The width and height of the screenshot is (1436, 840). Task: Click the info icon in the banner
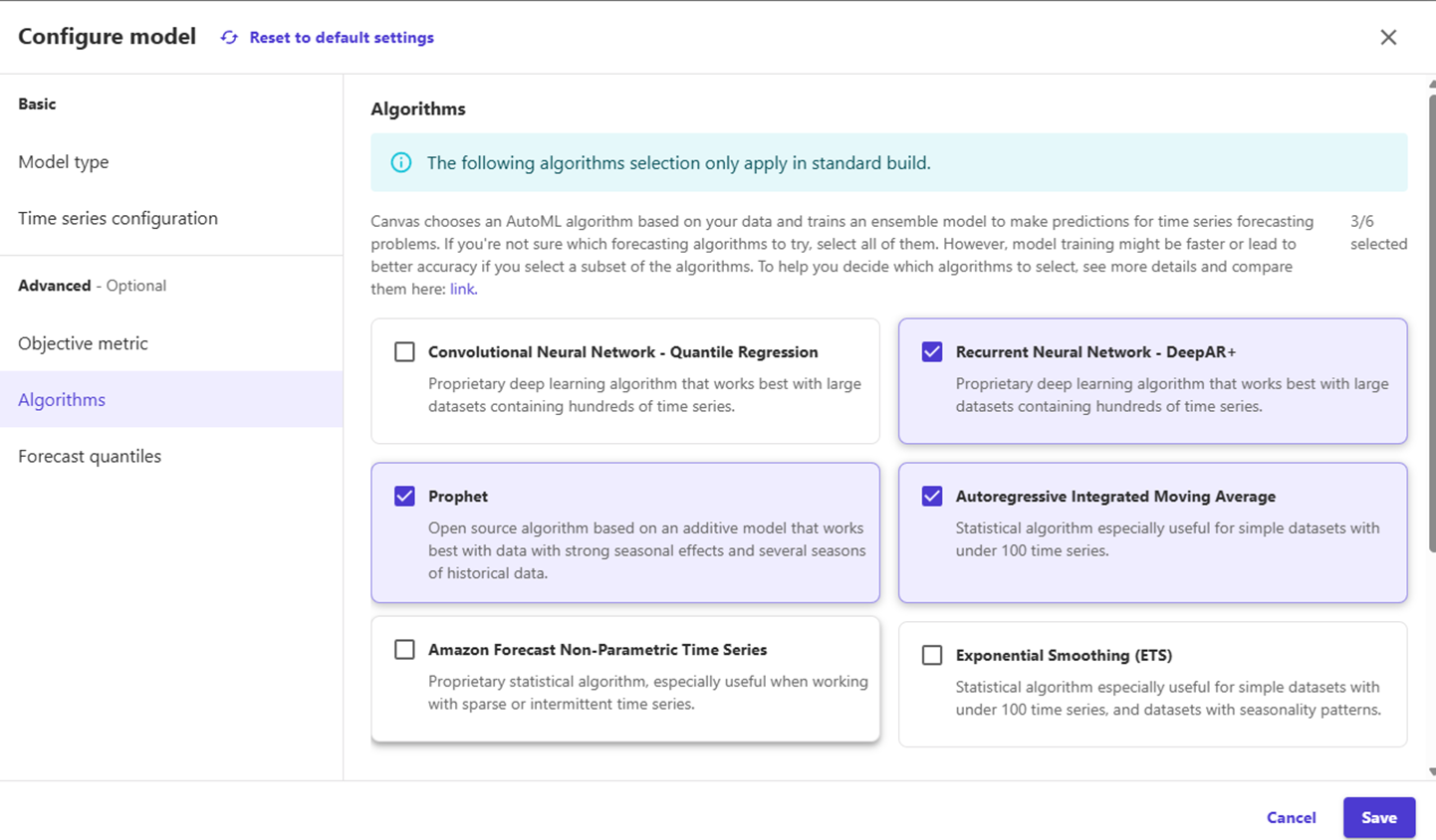tap(401, 162)
